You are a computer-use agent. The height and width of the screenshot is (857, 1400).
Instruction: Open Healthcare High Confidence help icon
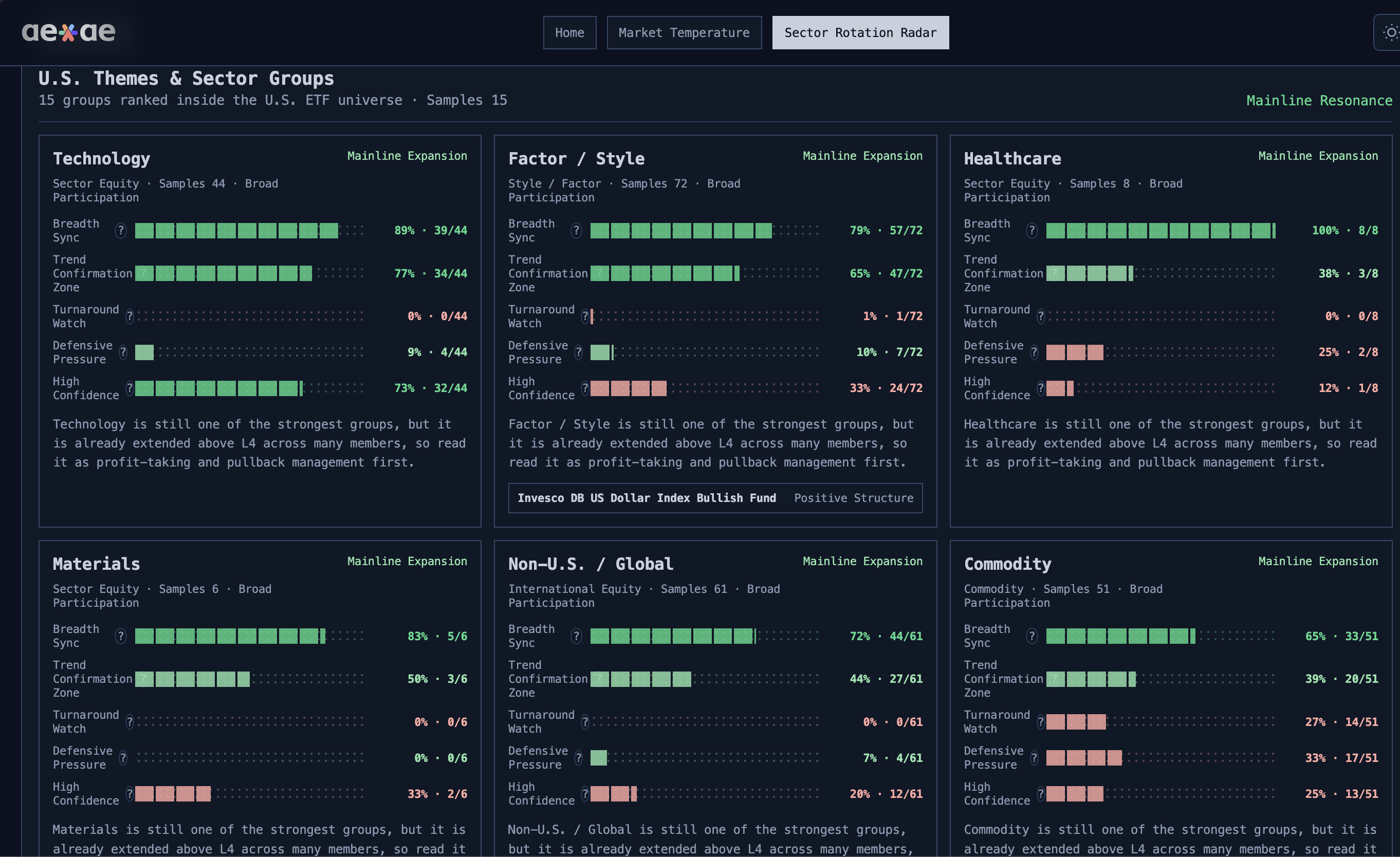1041,388
